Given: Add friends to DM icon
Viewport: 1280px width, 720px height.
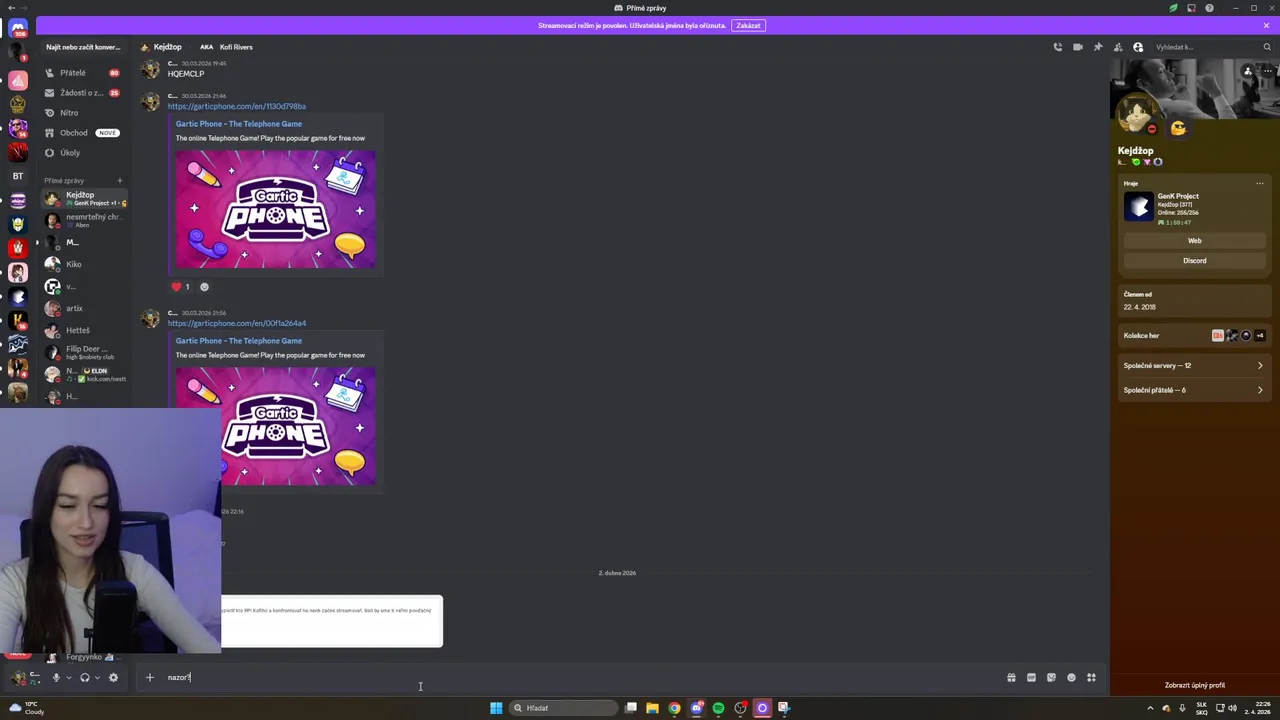Looking at the screenshot, I should 1118,47.
